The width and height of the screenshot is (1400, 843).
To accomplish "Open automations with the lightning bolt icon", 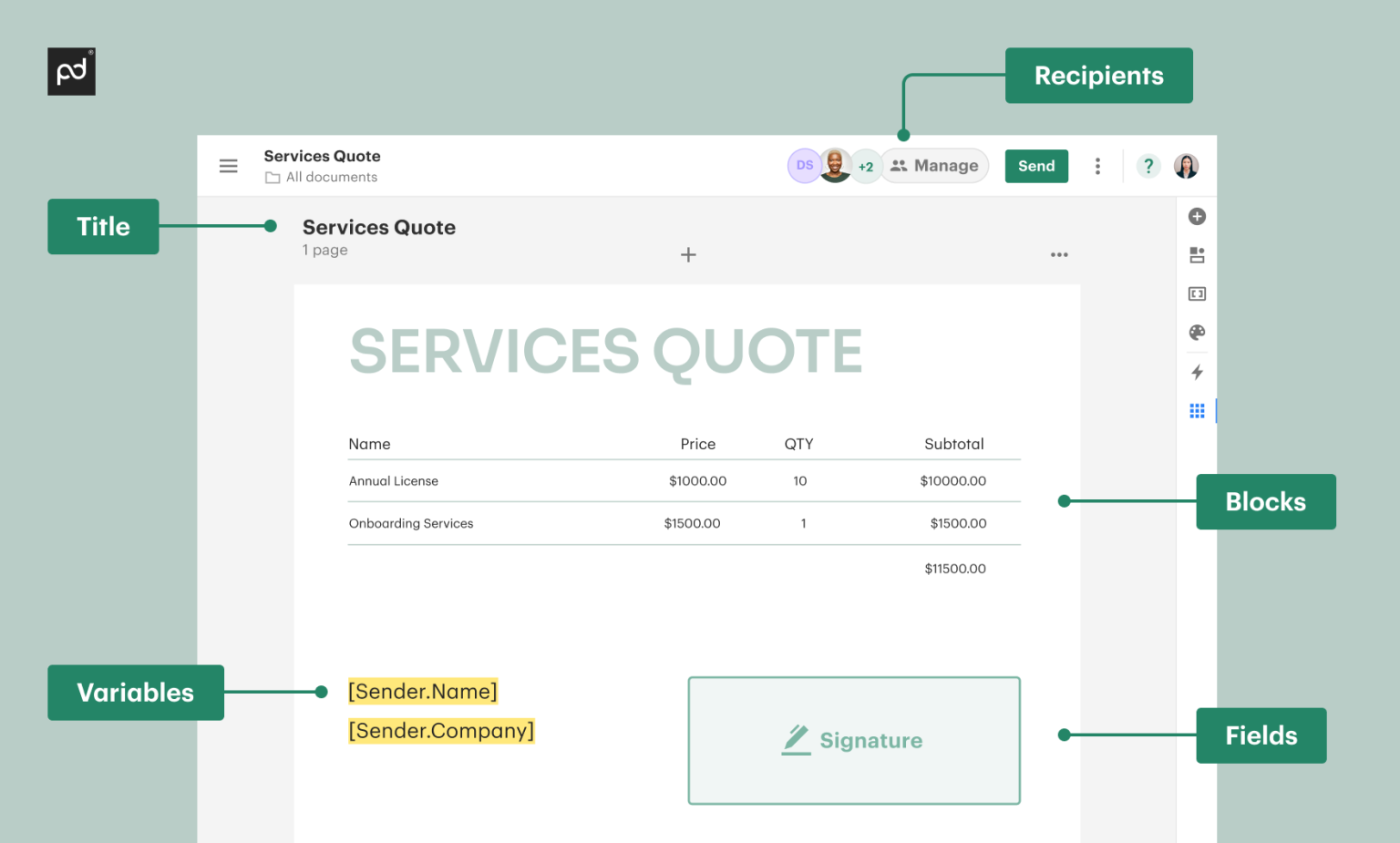I will (1197, 372).
